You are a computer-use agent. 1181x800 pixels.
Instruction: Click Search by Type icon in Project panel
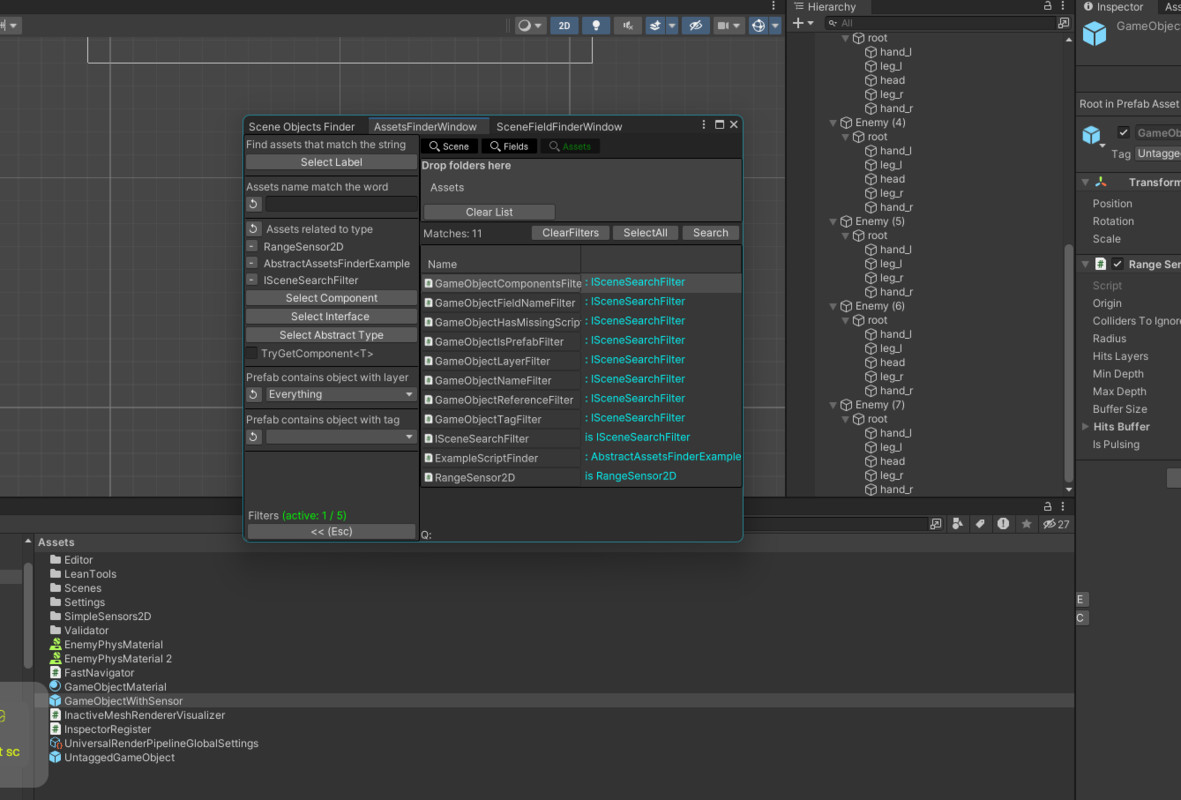(x=958, y=524)
